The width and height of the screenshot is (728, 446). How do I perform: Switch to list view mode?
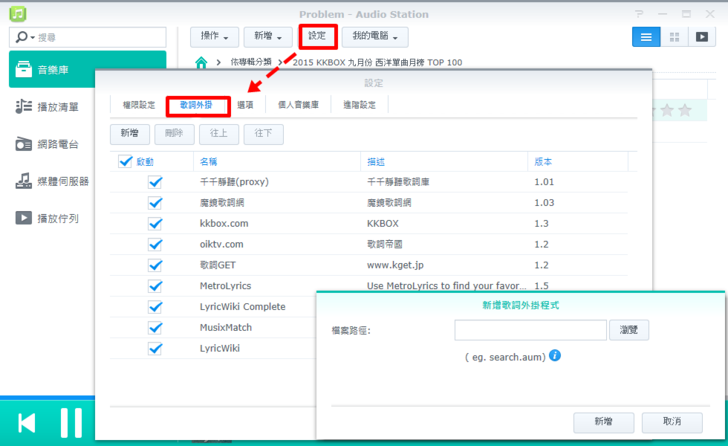click(x=645, y=36)
